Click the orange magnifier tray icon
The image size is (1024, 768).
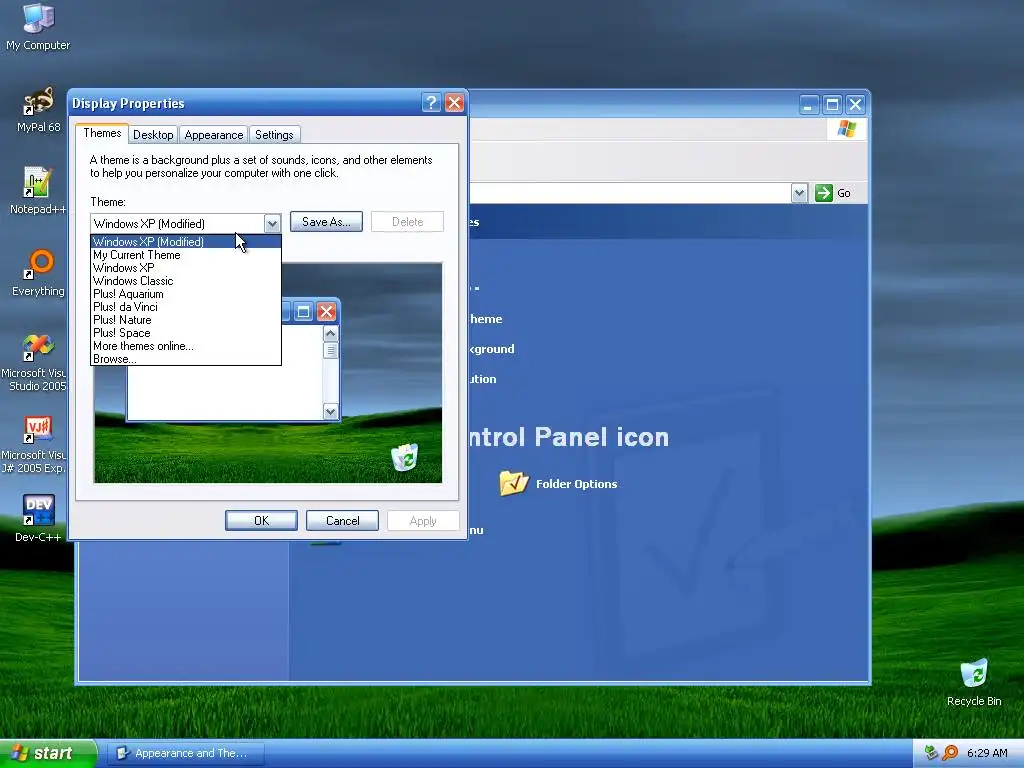point(950,753)
